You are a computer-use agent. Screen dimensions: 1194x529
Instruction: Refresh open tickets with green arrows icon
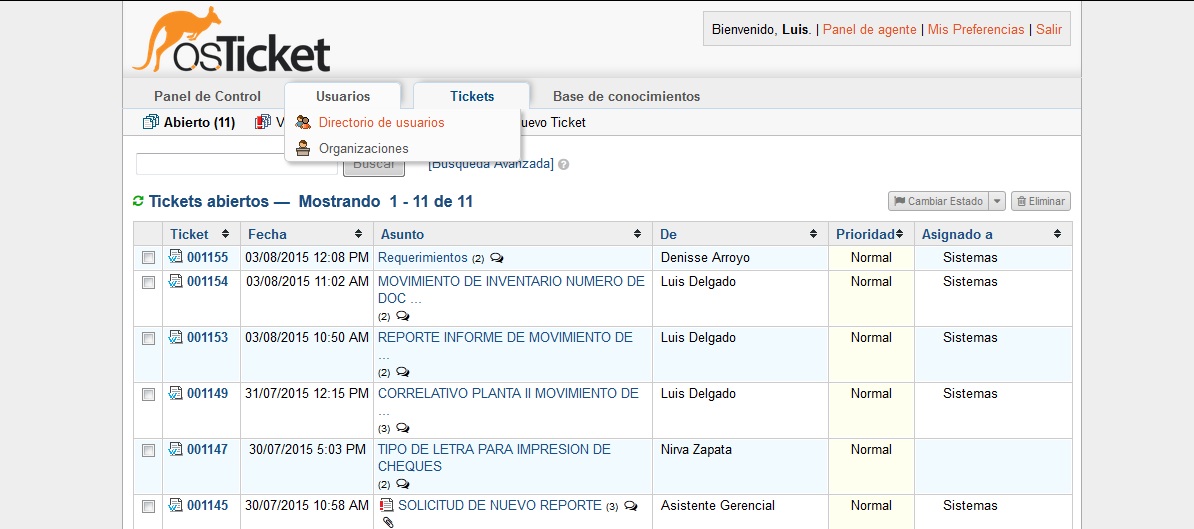coord(138,201)
